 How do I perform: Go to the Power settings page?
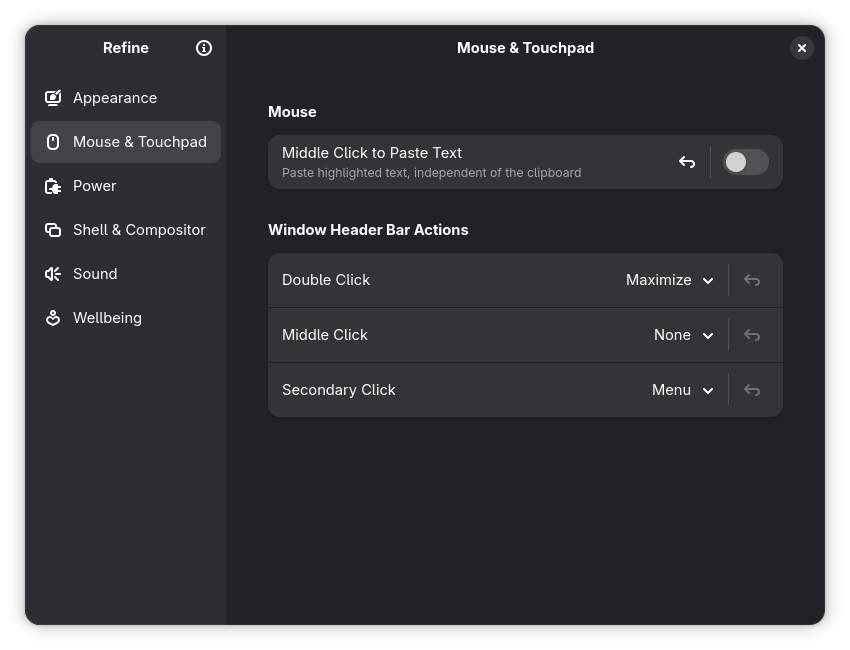(95, 186)
